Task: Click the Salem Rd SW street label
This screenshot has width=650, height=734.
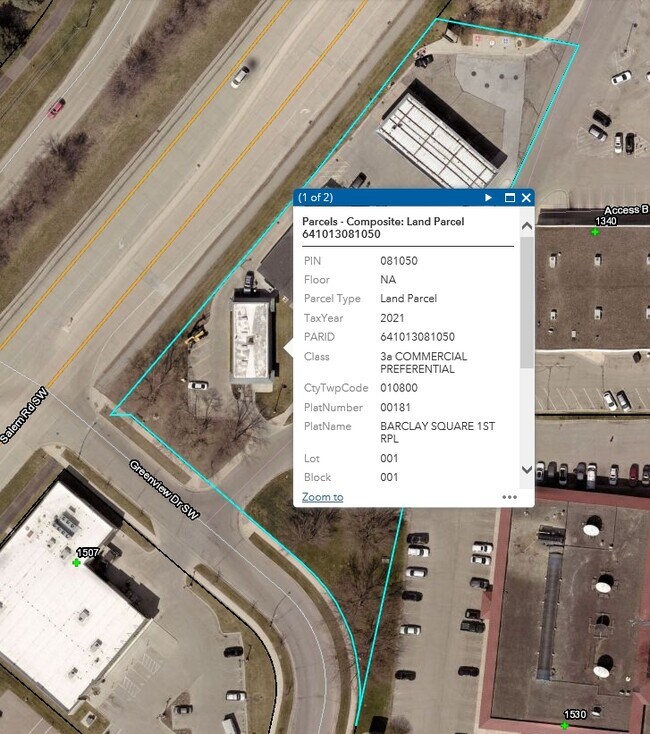Action: point(24,417)
